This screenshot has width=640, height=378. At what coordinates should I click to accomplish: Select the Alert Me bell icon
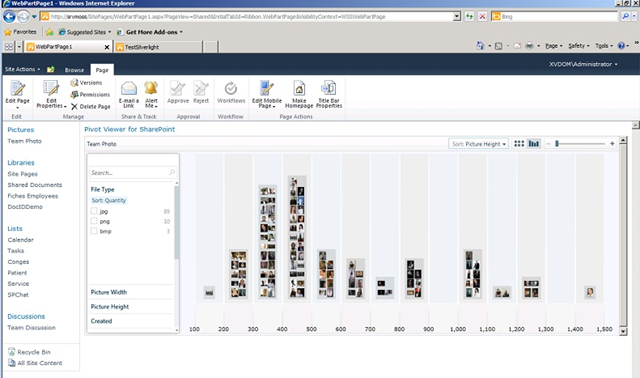pos(151,88)
